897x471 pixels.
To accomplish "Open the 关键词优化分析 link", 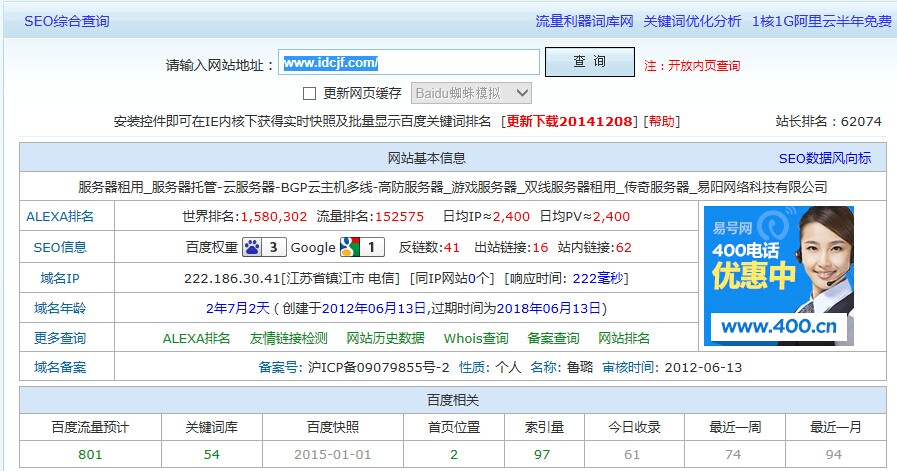I will pos(692,21).
